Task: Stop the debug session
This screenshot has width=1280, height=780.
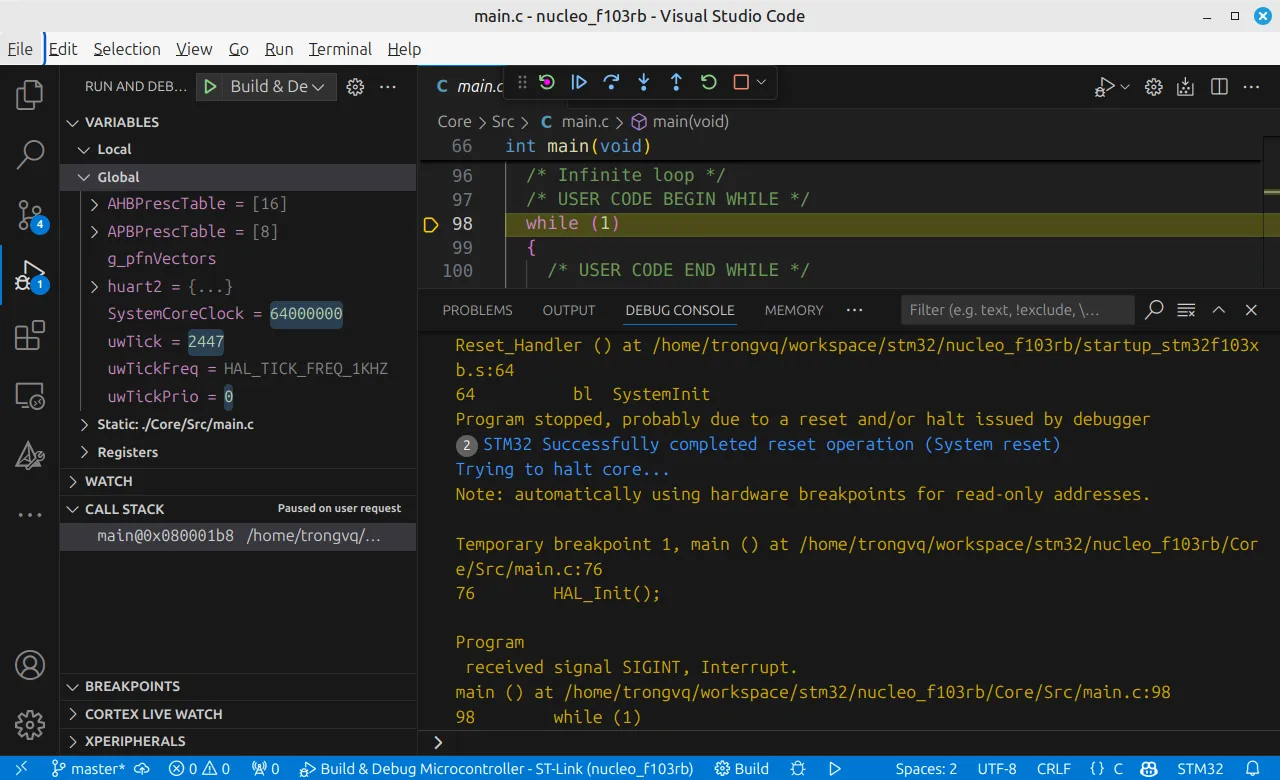Action: (x=741, y=83)
